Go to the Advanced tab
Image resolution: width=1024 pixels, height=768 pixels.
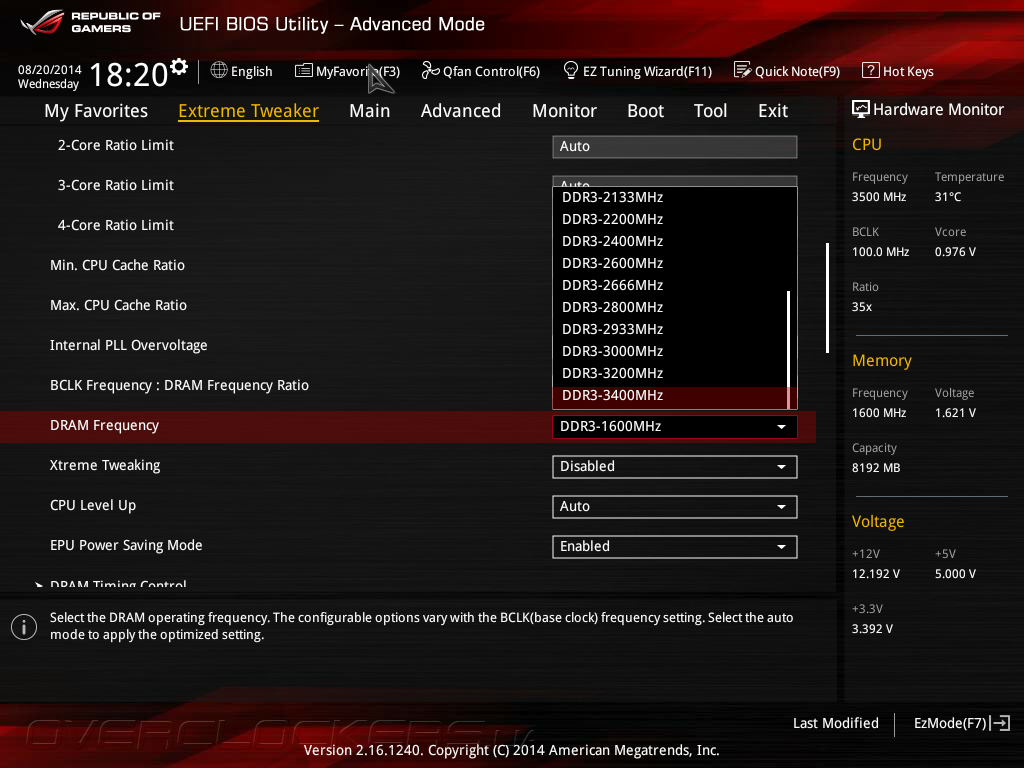point(461,111)
